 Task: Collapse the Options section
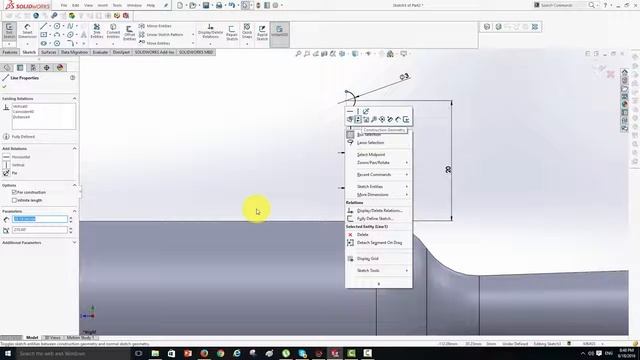click(x=74, y=185)
